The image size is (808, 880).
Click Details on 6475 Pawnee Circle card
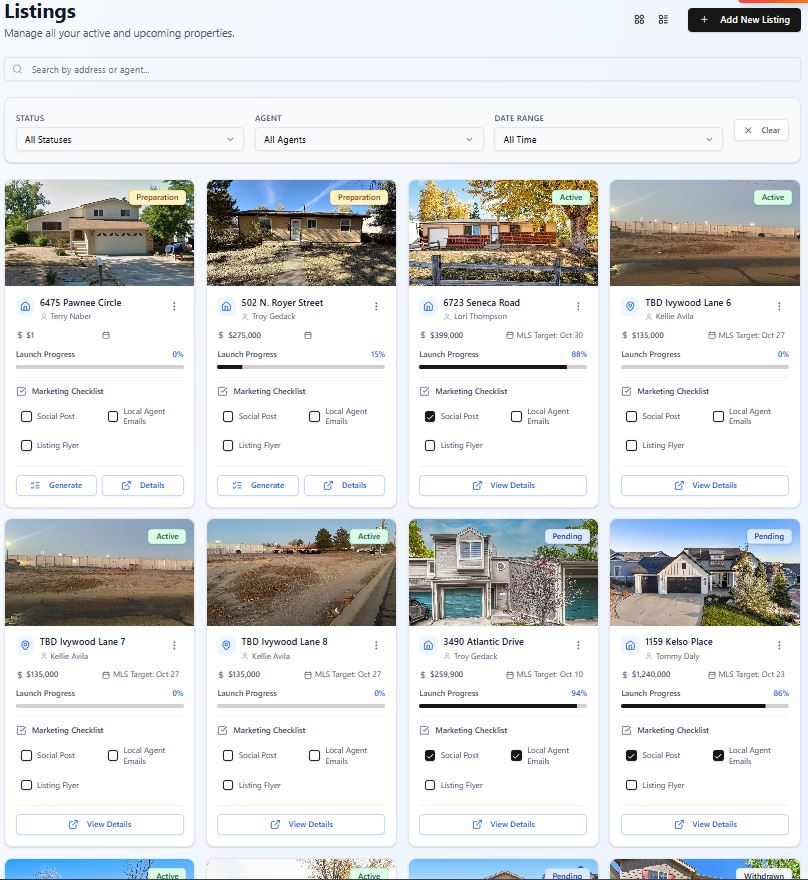point(143,485)
